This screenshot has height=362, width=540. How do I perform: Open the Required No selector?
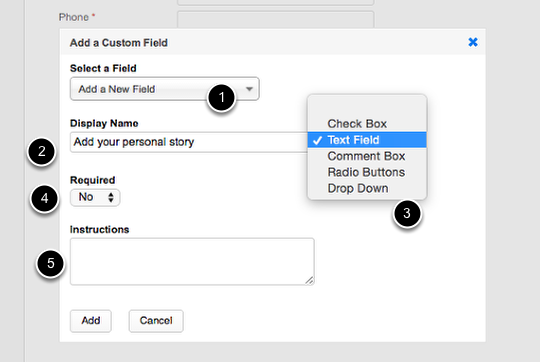(95, 197)
